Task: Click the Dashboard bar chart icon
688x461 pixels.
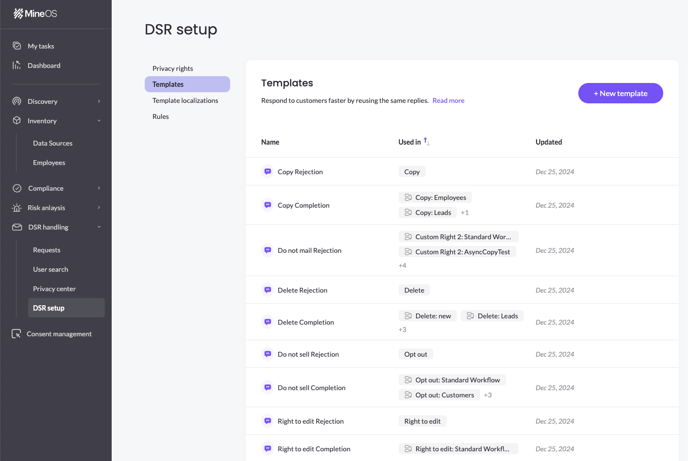Action: (x=17, y=65)
